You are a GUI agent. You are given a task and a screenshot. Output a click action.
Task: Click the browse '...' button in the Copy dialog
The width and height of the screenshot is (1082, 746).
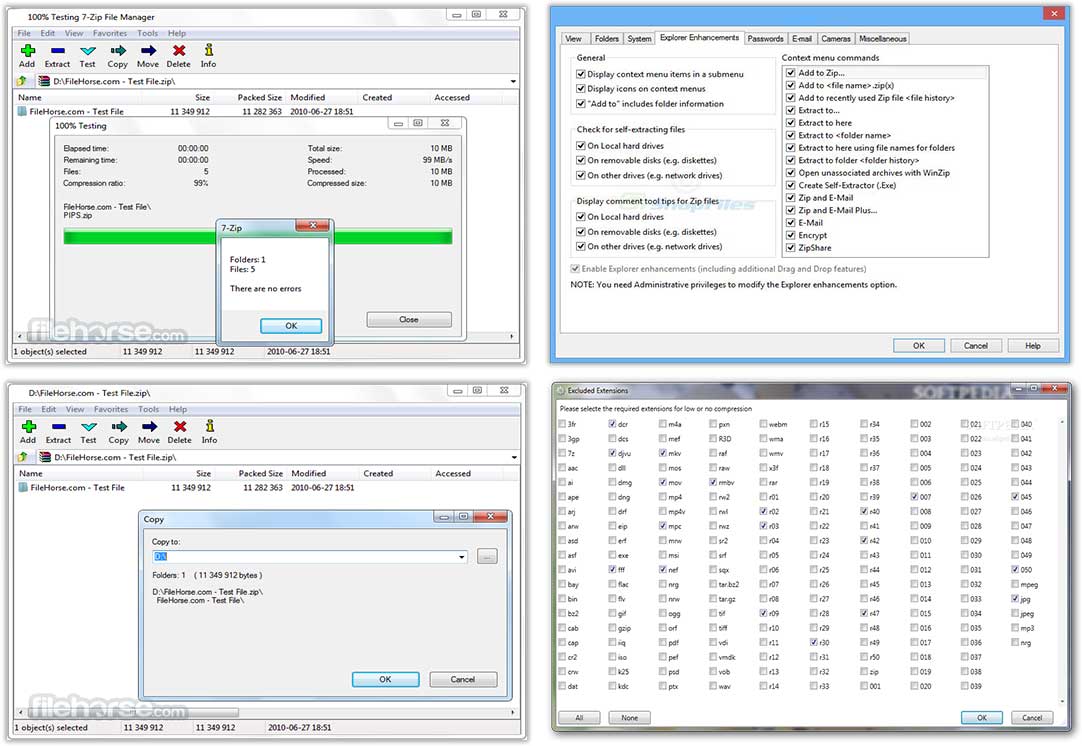pyautogui.click(x=487, y=556)
